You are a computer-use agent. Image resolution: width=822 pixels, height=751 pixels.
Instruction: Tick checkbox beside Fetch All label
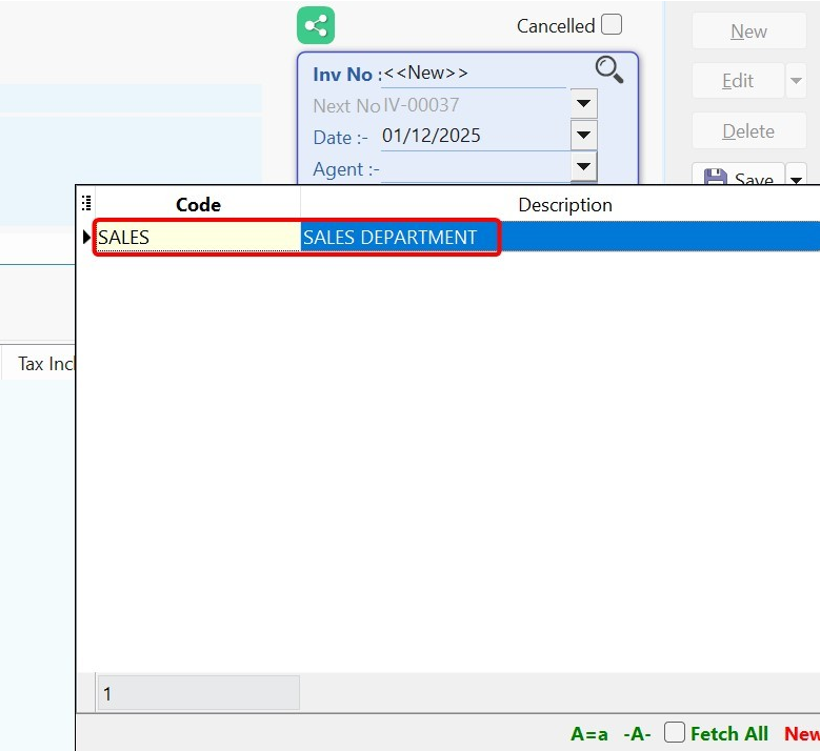click(676, 733)
